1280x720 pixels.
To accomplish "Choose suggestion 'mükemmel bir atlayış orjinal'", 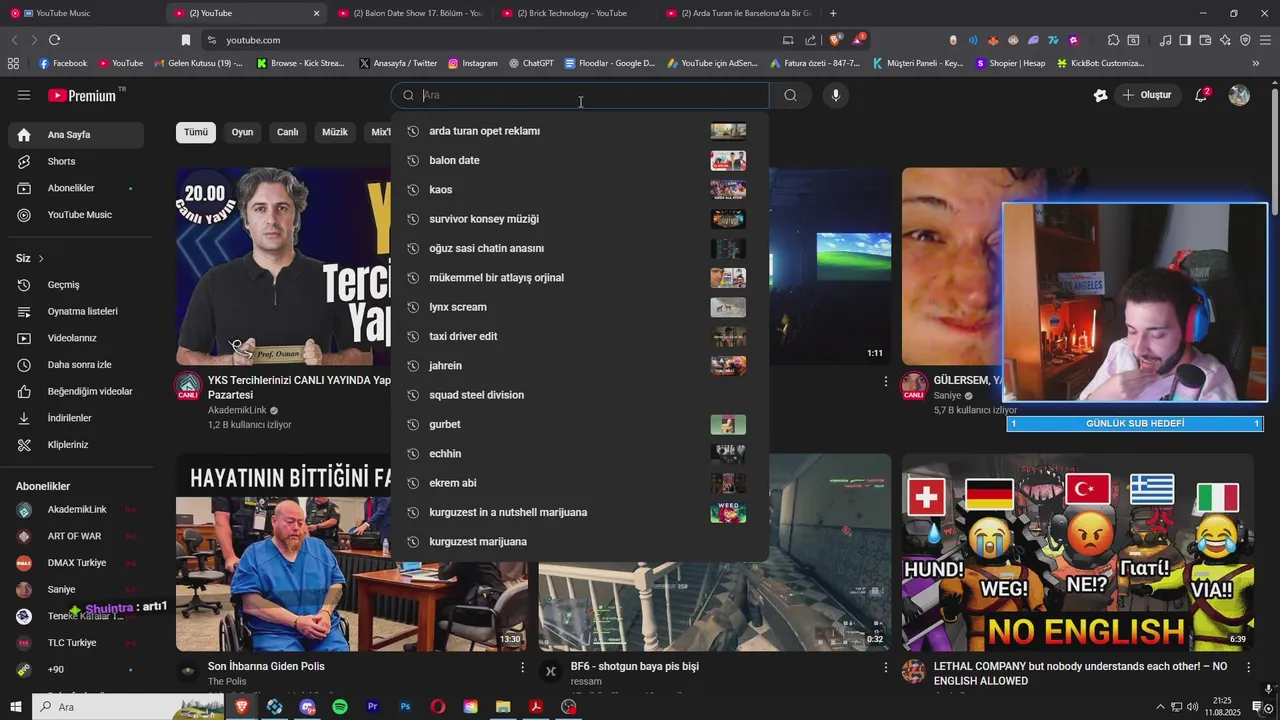I will click(x=579, y=278).
